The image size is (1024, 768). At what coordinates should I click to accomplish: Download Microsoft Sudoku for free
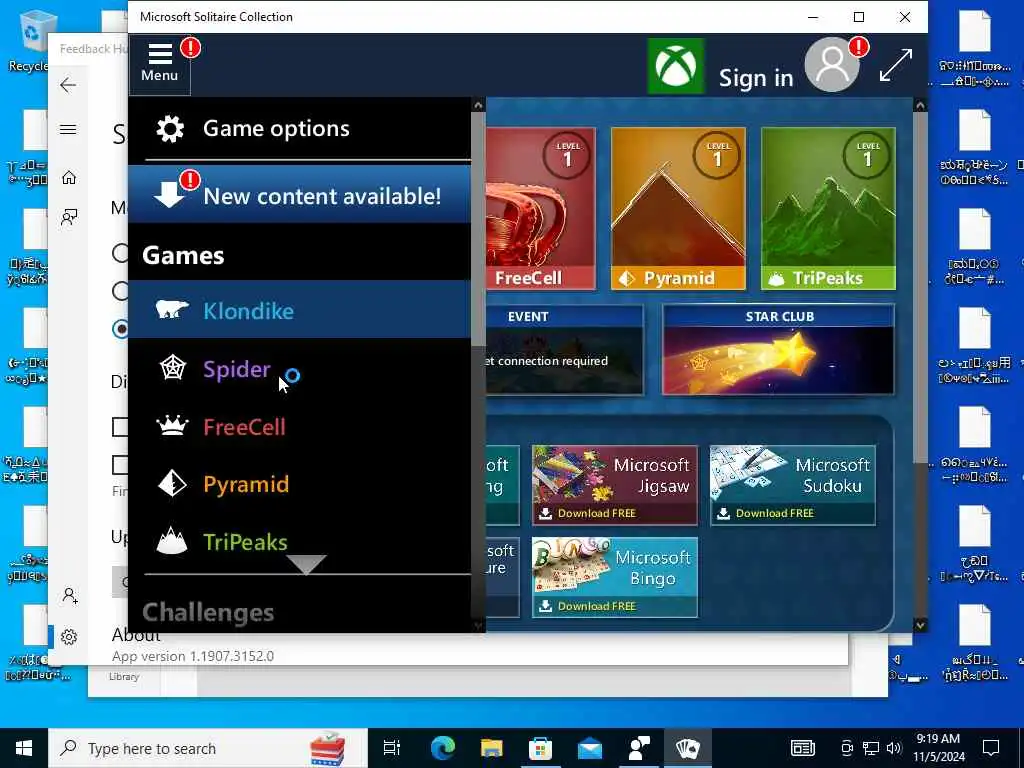click(x=793, y=485)
